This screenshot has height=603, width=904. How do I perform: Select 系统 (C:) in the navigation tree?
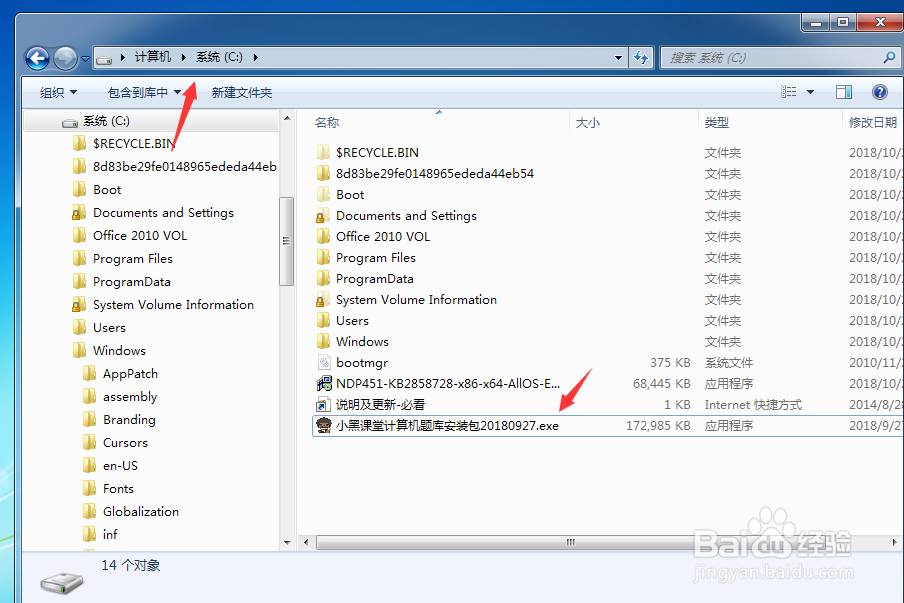point(106,121)
